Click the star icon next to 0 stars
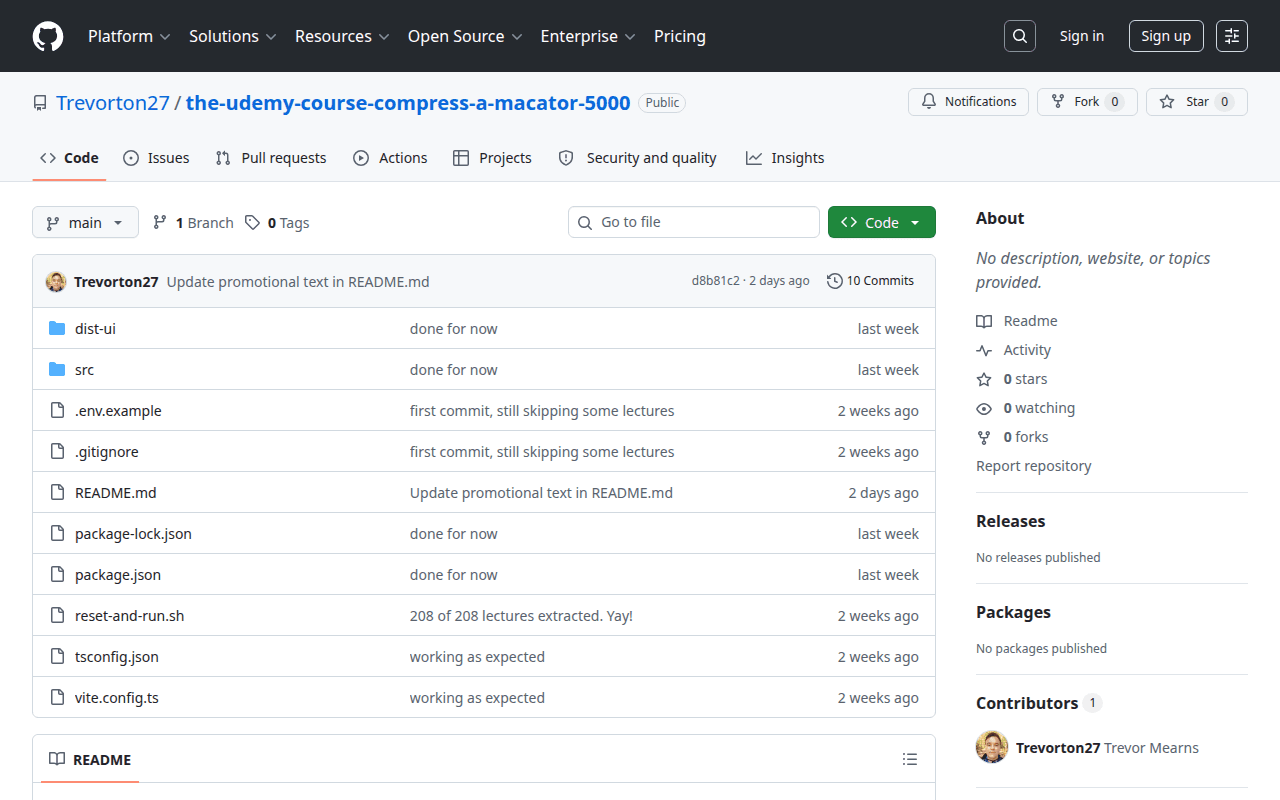 [x=984, y=379]
